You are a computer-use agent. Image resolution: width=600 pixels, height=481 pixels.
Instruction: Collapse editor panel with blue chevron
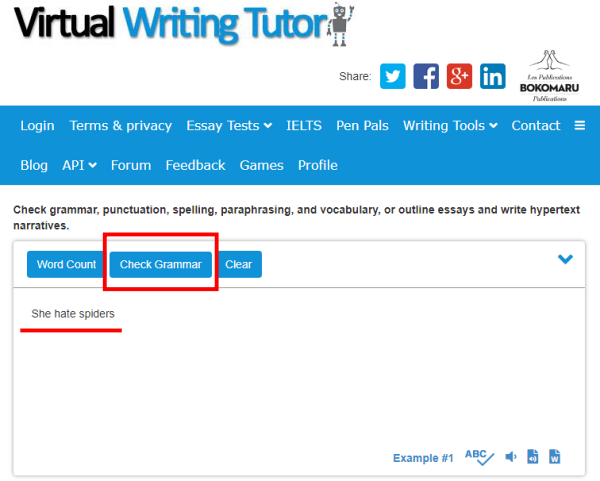click(x=565, y=259)
